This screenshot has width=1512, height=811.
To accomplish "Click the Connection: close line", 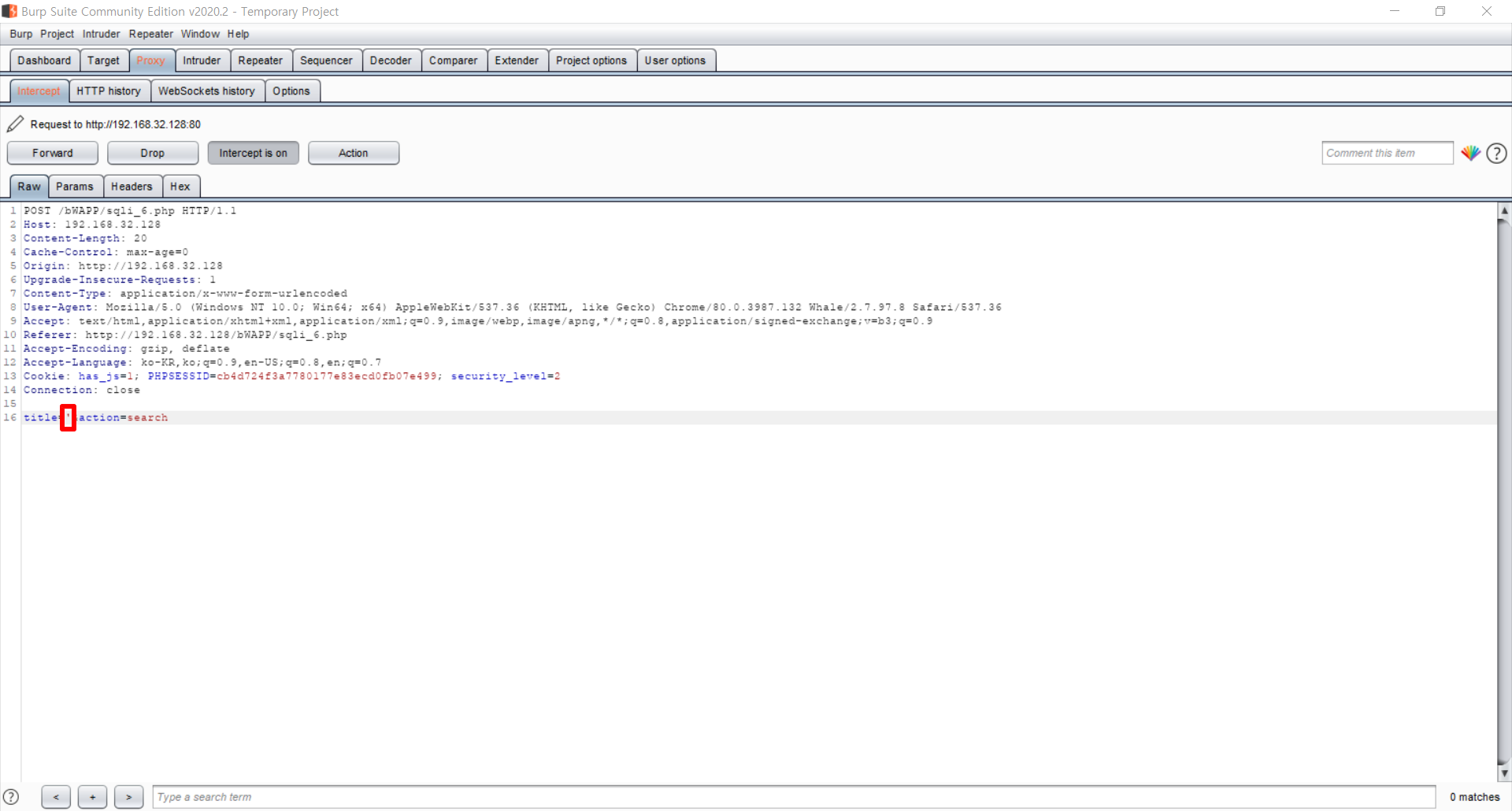I will 82,390.
